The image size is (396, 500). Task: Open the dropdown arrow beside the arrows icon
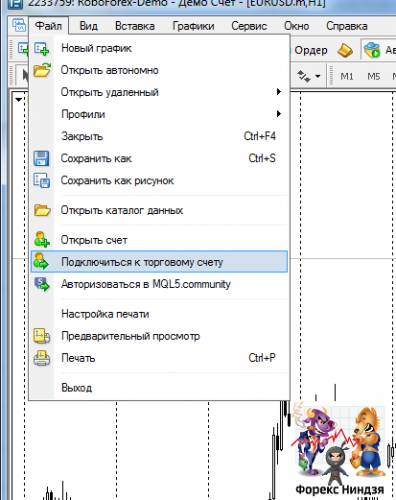coord(318,76)
